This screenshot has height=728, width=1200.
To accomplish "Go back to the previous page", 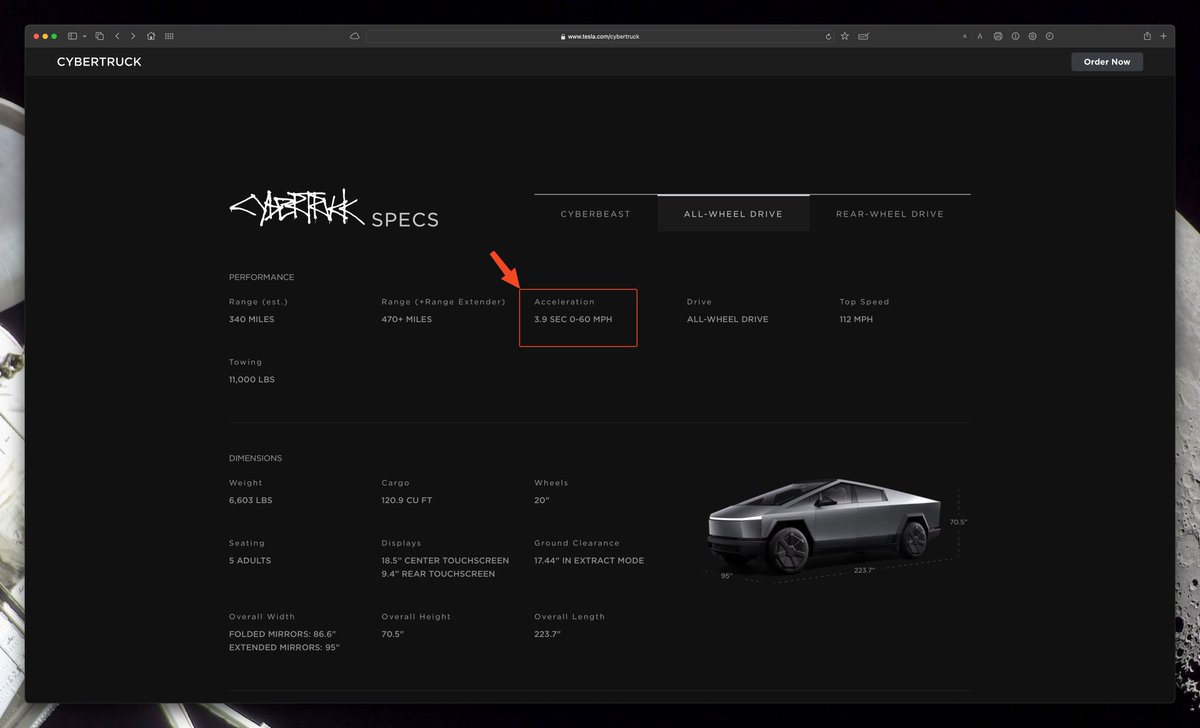I will tap(118, 36).
